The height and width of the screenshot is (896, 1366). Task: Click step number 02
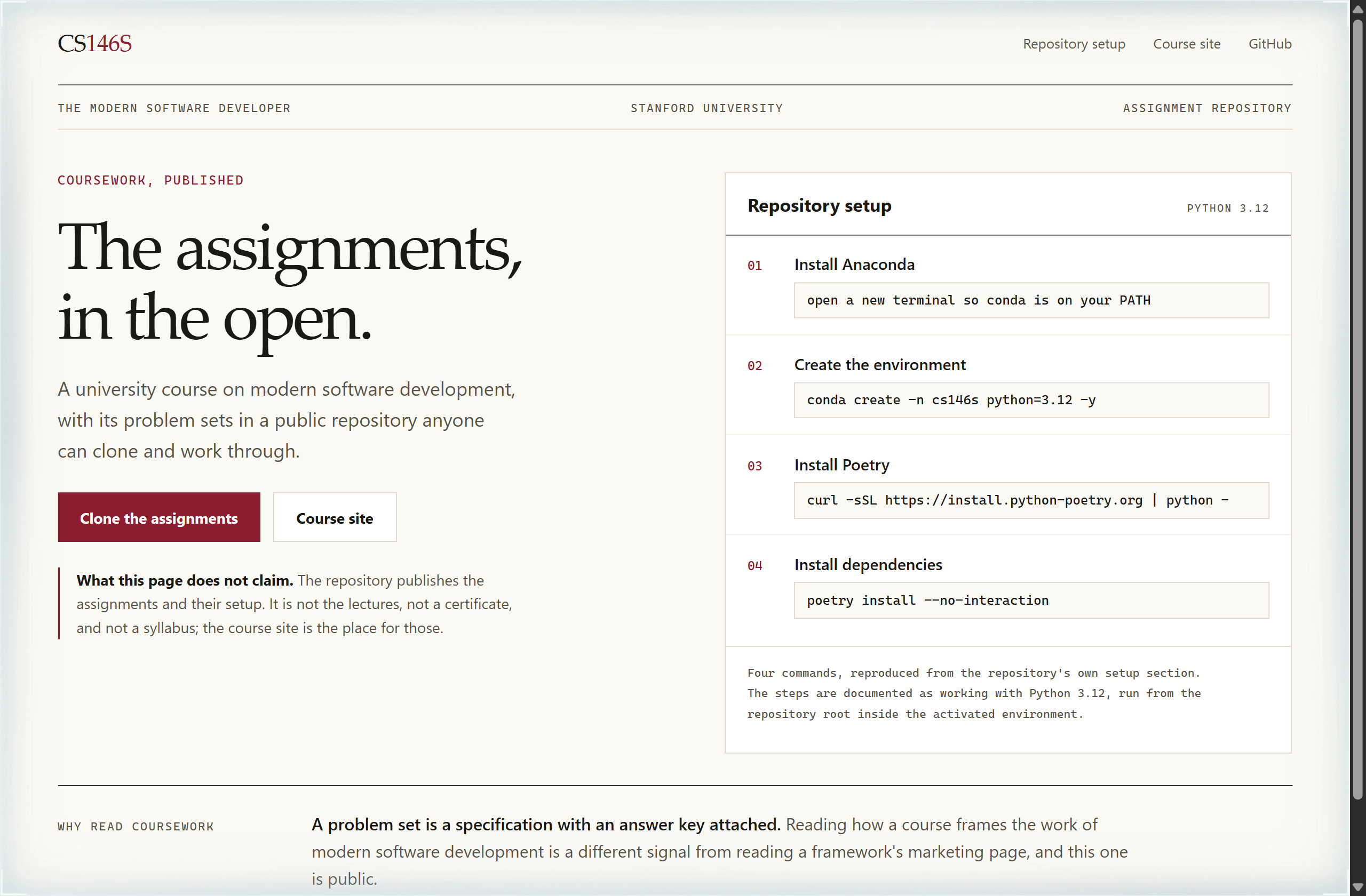pyautogui.click(x=754, y=366)
